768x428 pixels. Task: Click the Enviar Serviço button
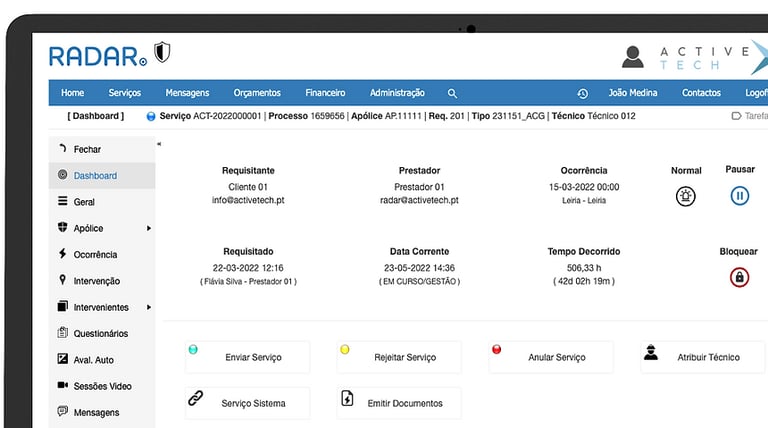click(247, 357)
